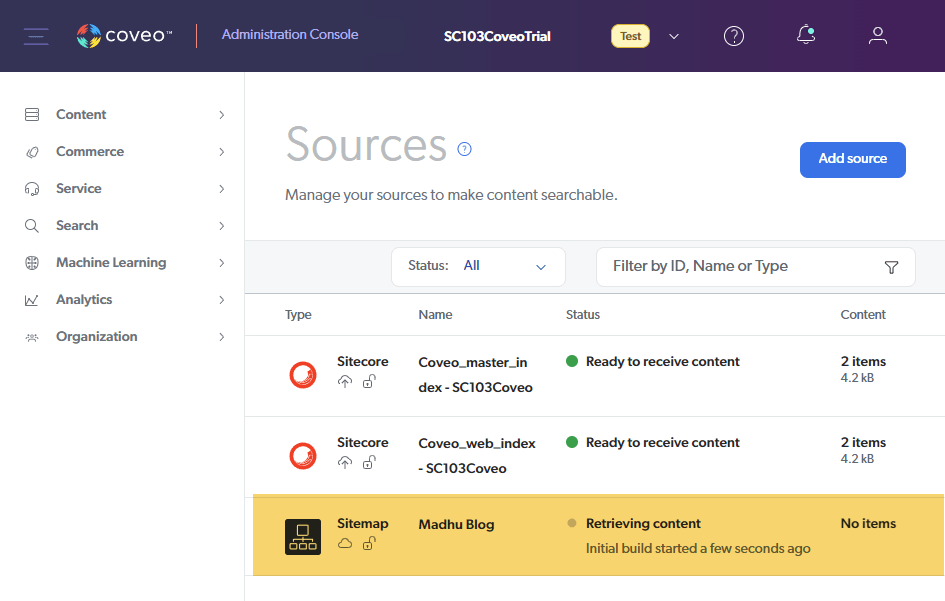Click the Coveo logo

click(x=124, y=36)
